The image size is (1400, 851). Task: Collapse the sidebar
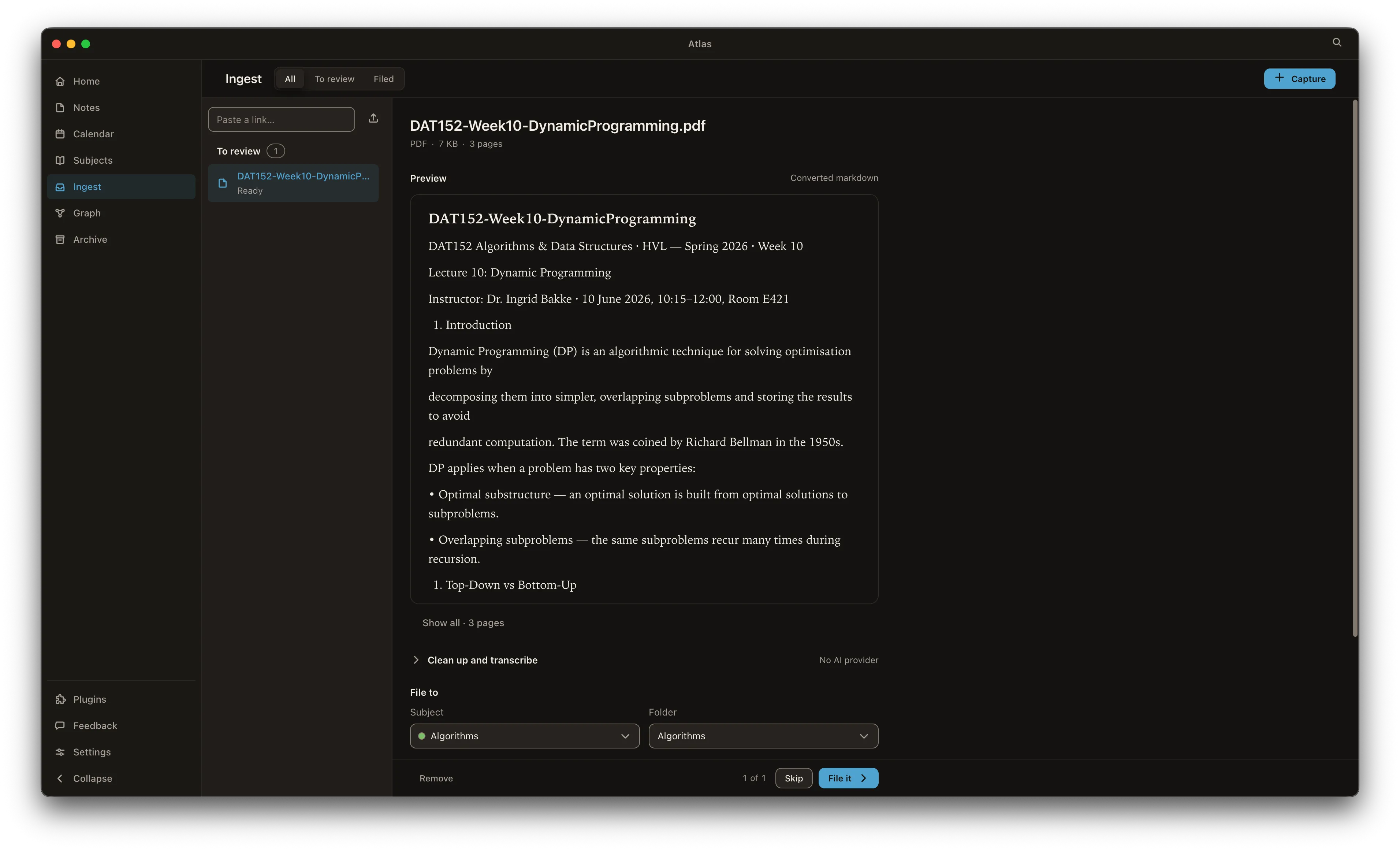(x=121, y=778)
